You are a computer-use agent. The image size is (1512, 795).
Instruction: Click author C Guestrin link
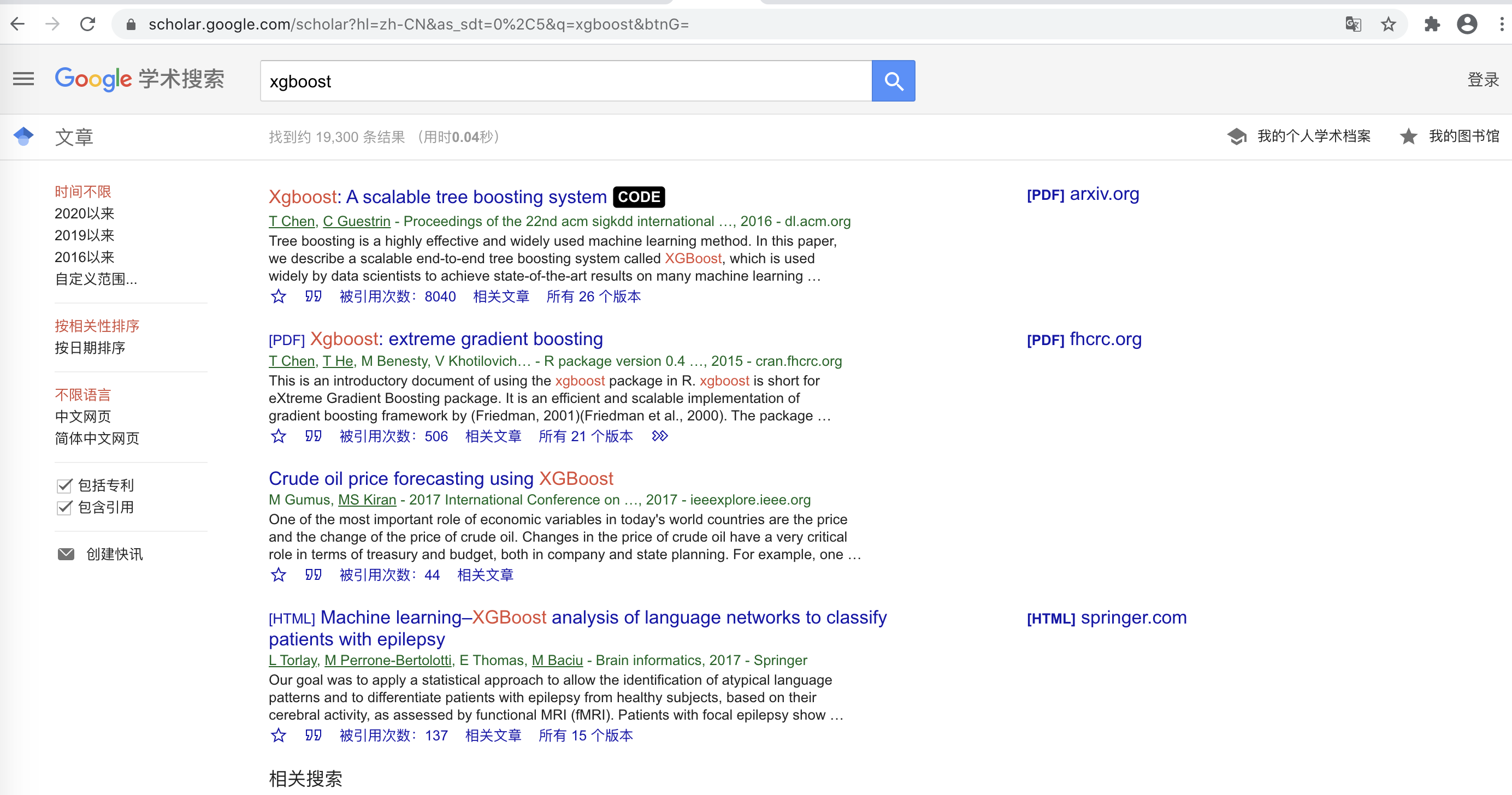(x=356, y=221)
